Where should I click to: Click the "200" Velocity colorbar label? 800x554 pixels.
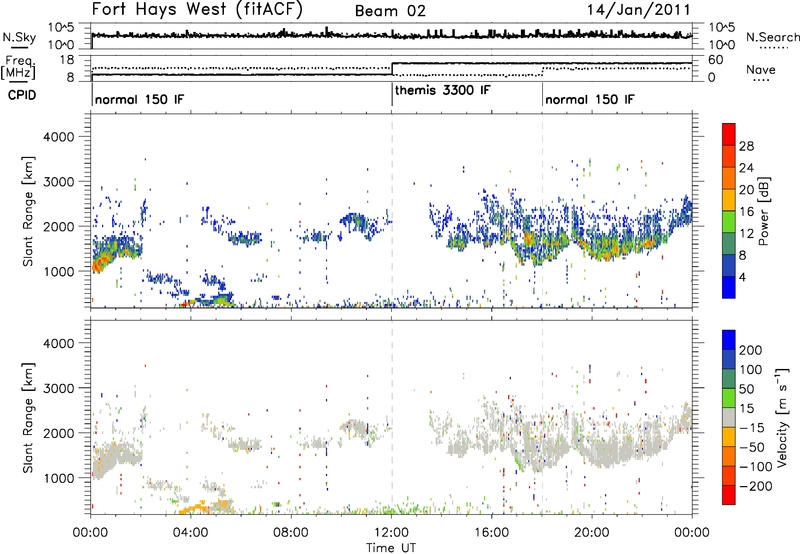(x=751, y=350)
